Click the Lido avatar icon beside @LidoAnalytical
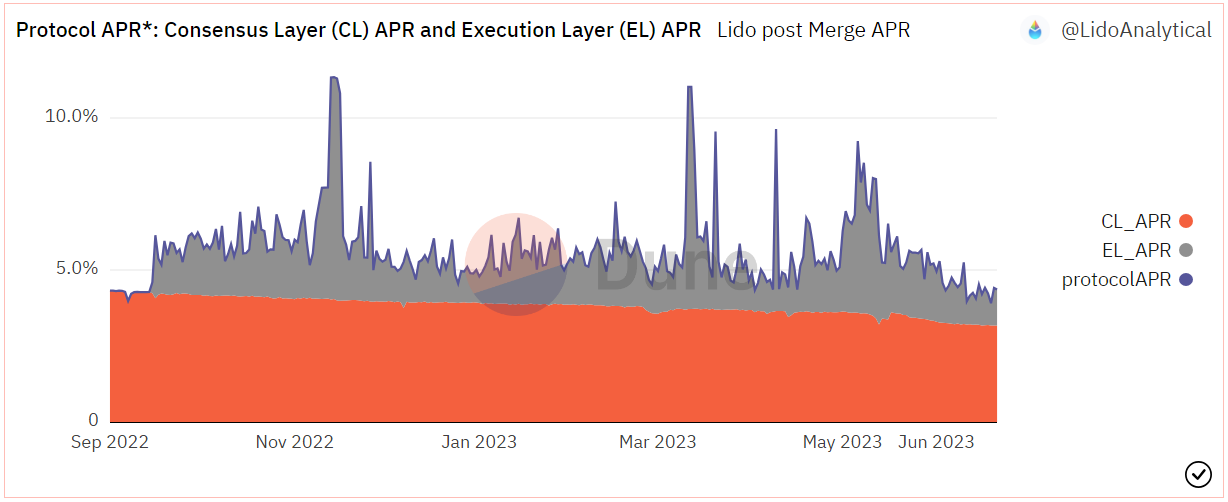 click(1035, 30)
